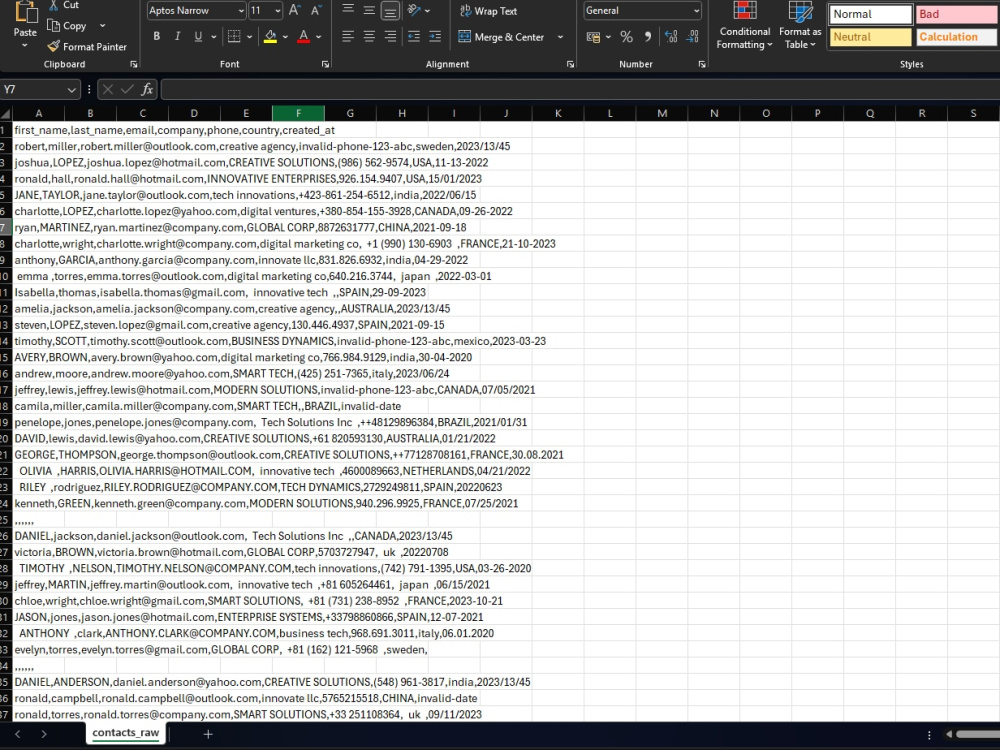The width and height of the screenshot is (1000, 750).
Task: Open Format as Table gallery
Action: [x=800, y=27]
